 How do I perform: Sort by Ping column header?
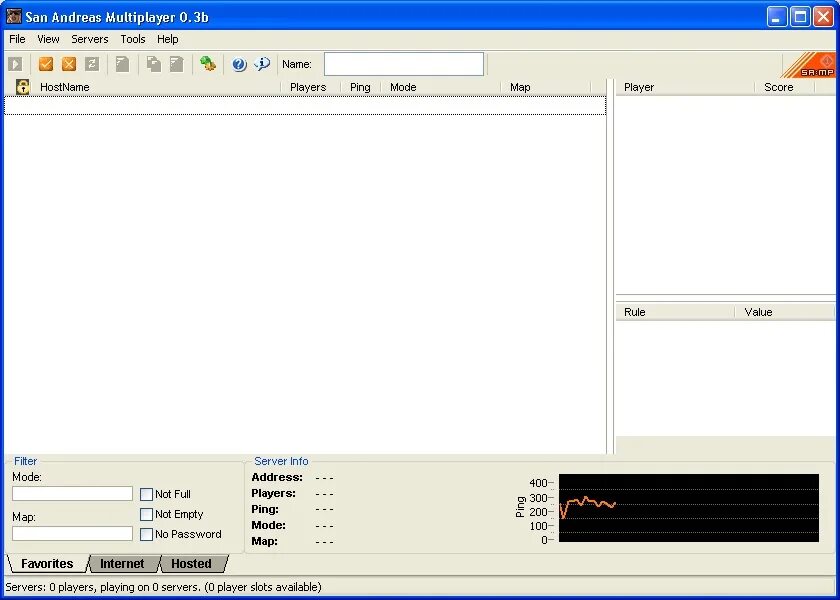coord(361,87)
